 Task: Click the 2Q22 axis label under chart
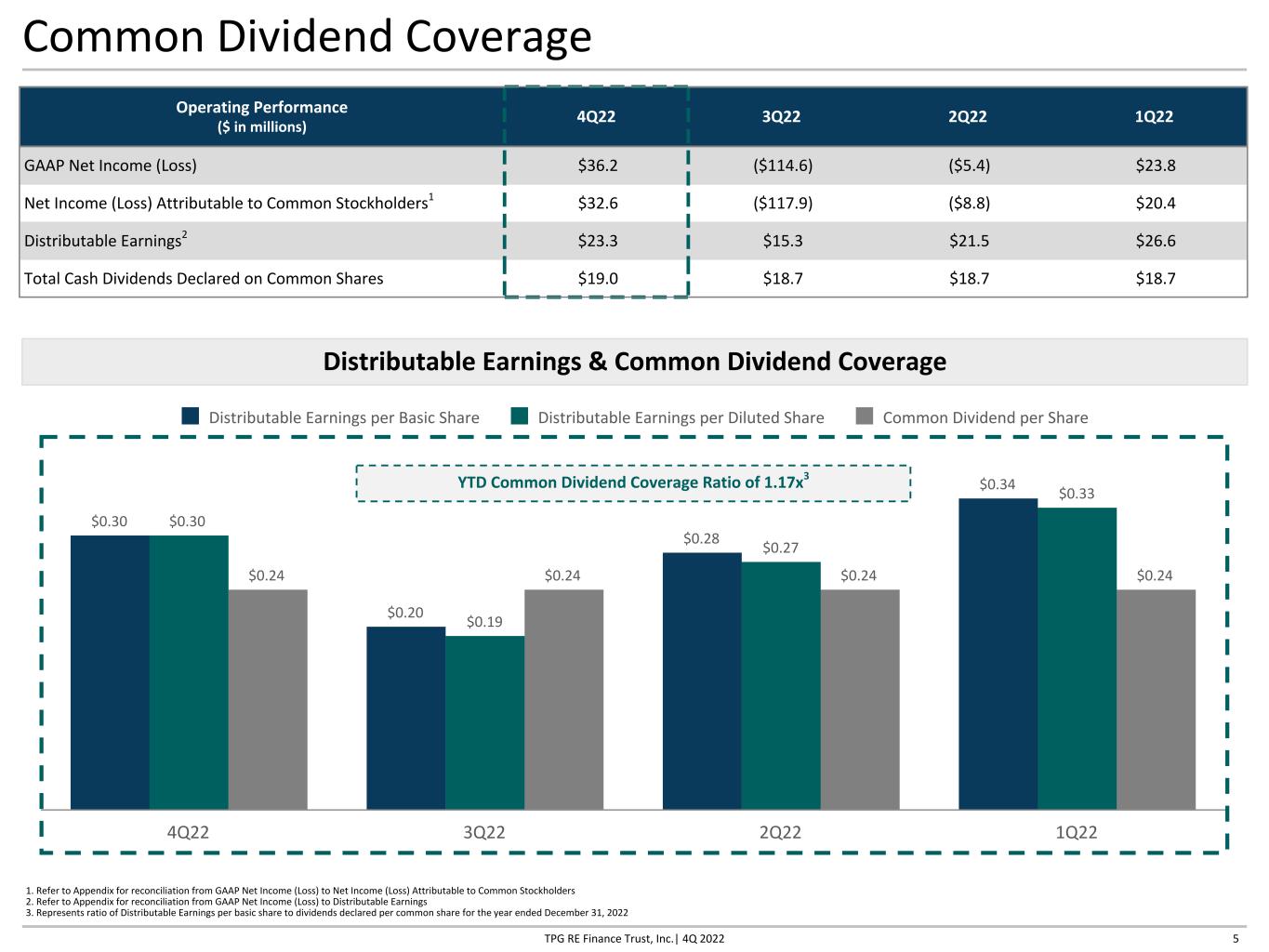(780, 832)
